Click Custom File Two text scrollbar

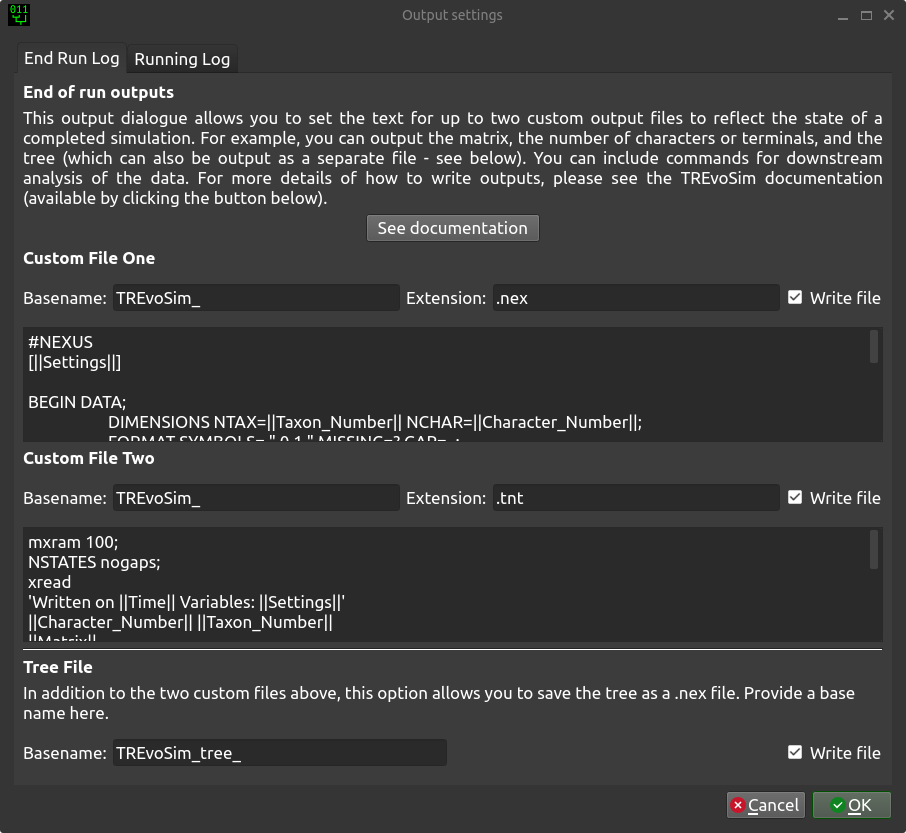[874, 549]
